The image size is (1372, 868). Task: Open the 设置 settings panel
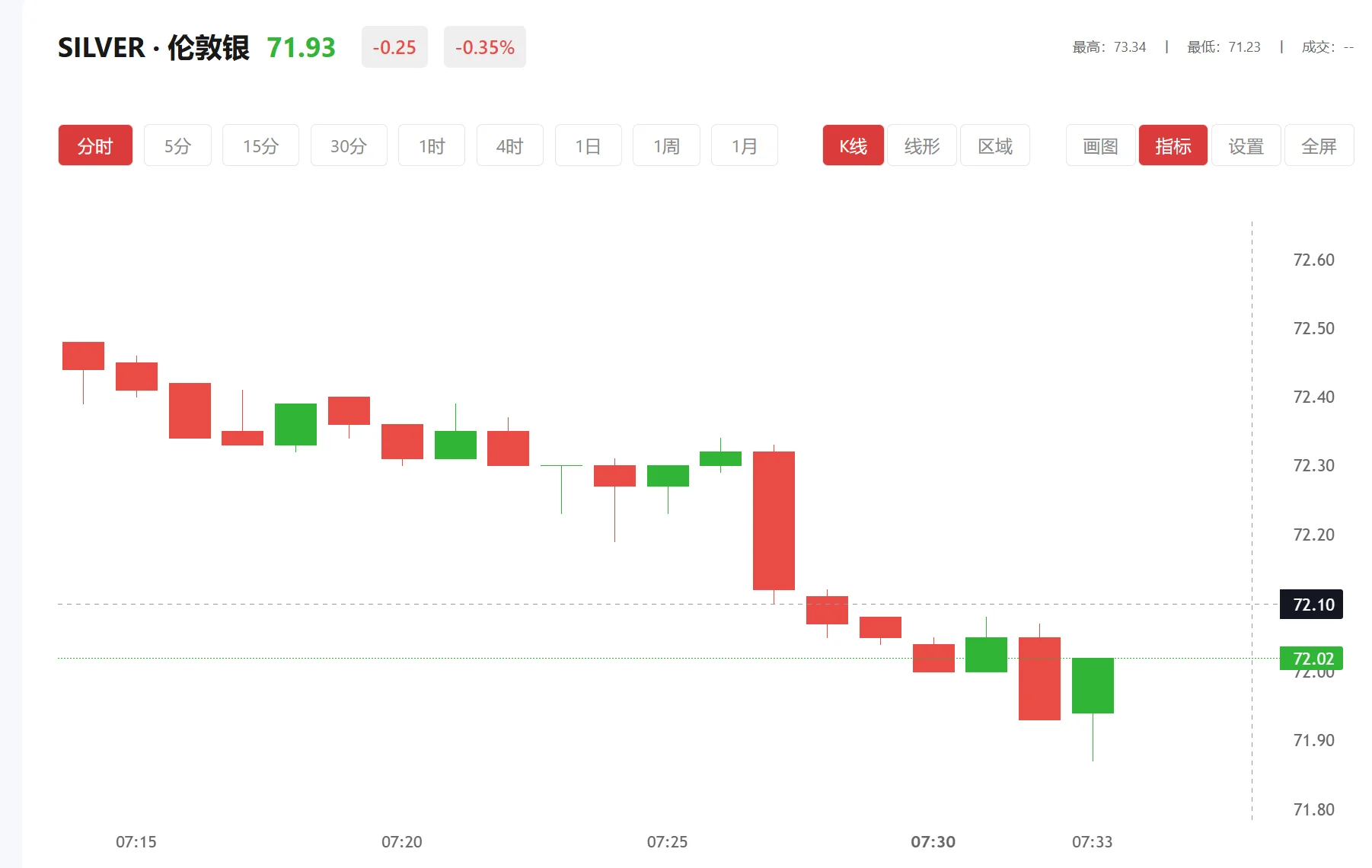click(x=1246, y=145)
